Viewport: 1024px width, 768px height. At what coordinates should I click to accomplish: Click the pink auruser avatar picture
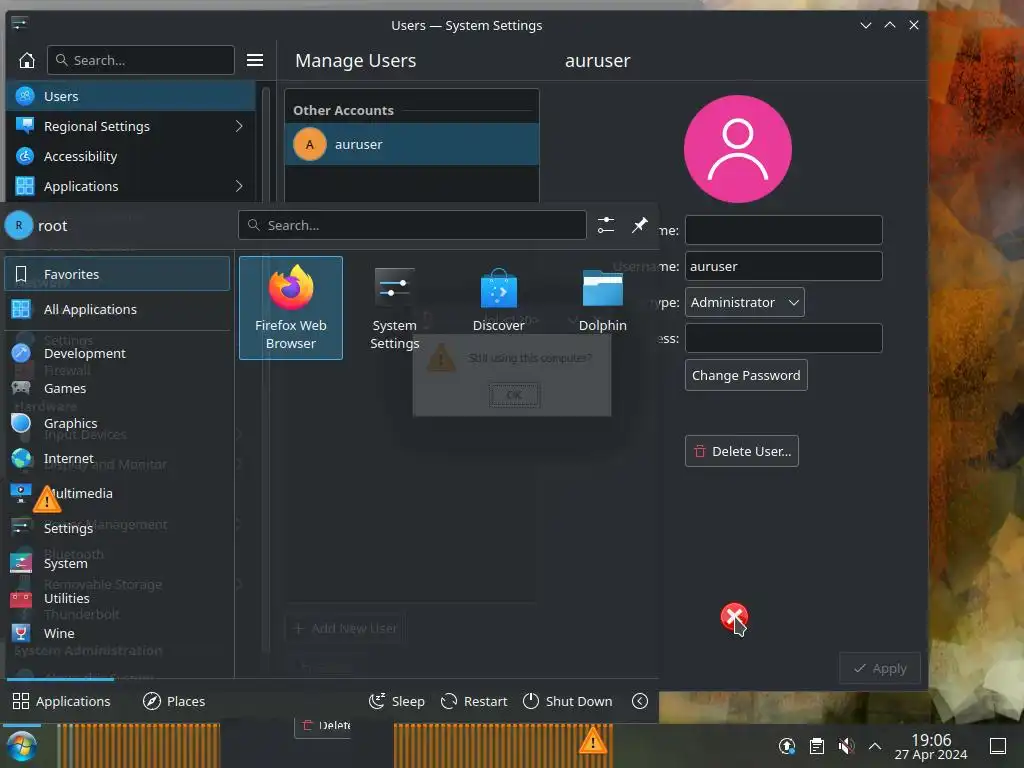[x=738, y=149]
